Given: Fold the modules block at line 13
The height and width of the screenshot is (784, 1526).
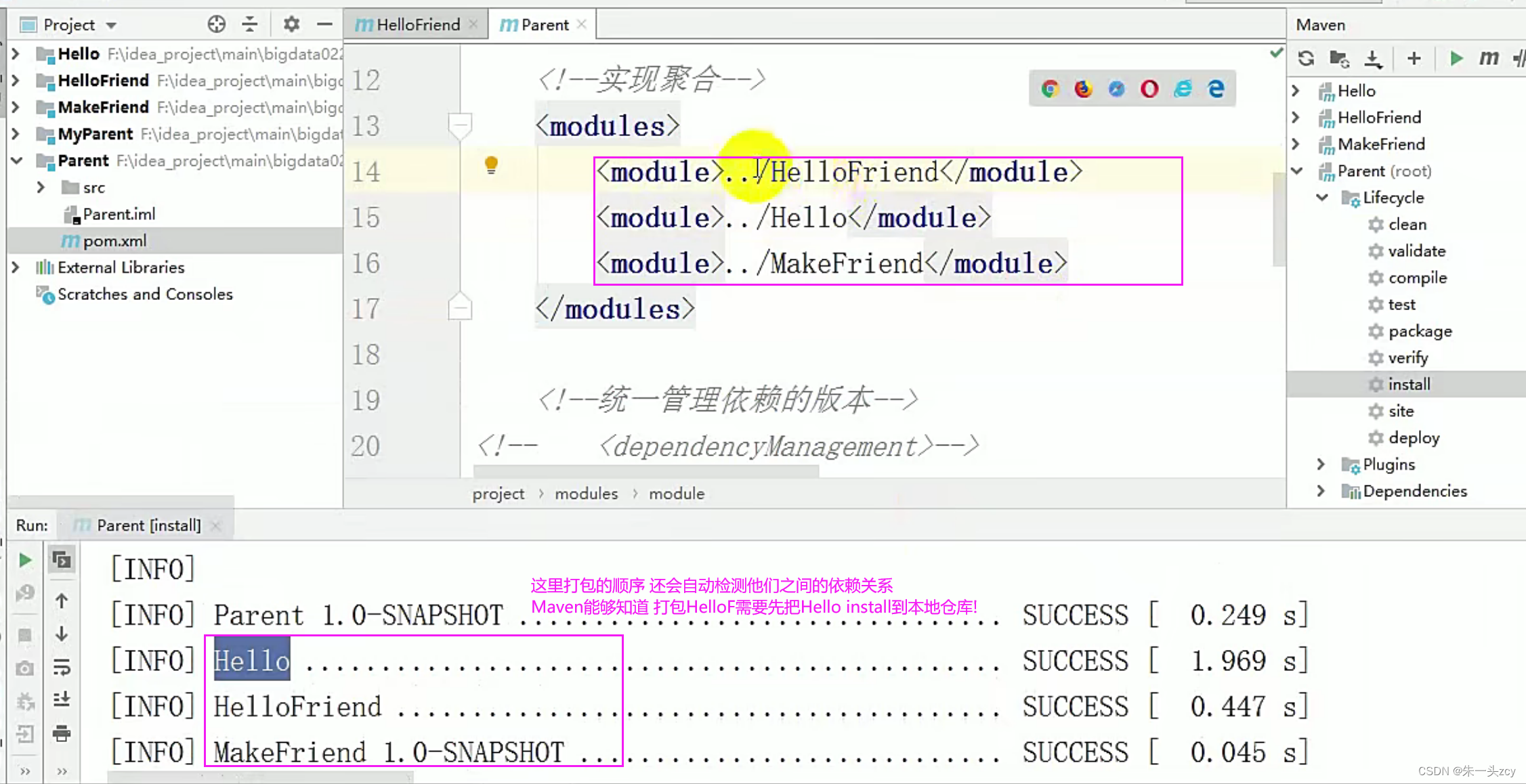Looking at the screenshot, I should (460, 125).
